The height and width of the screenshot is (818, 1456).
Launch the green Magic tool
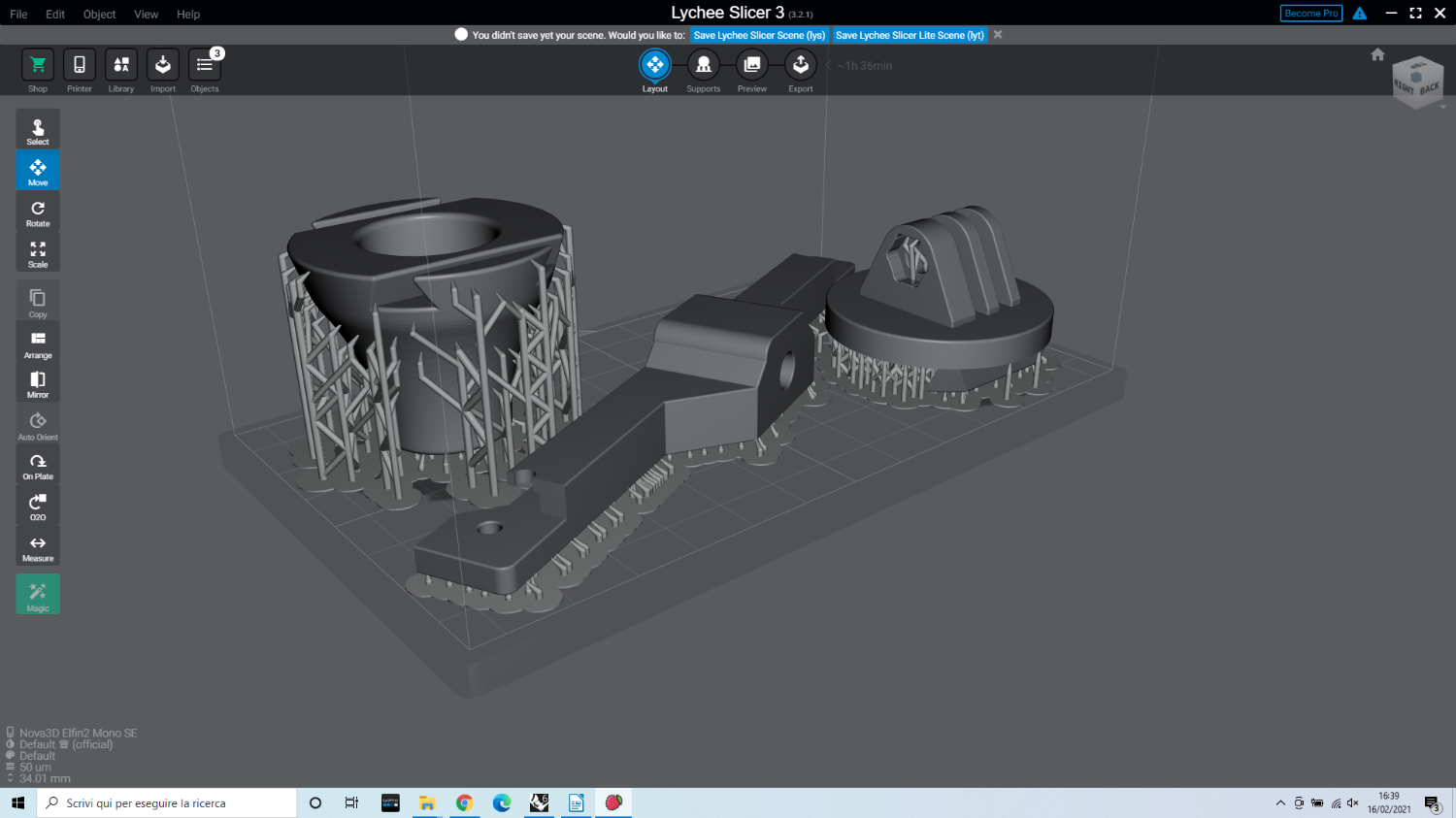(38, 595)
